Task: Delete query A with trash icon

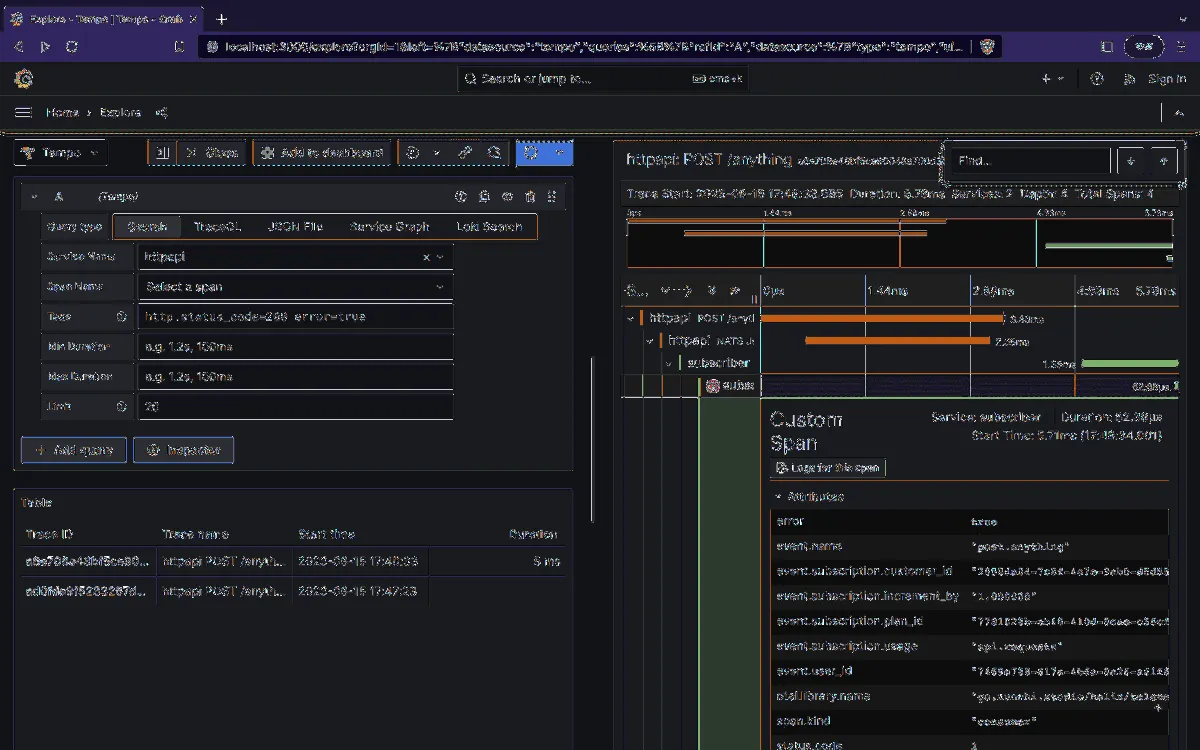Action: pyautogui.click(x=530, y=197)
